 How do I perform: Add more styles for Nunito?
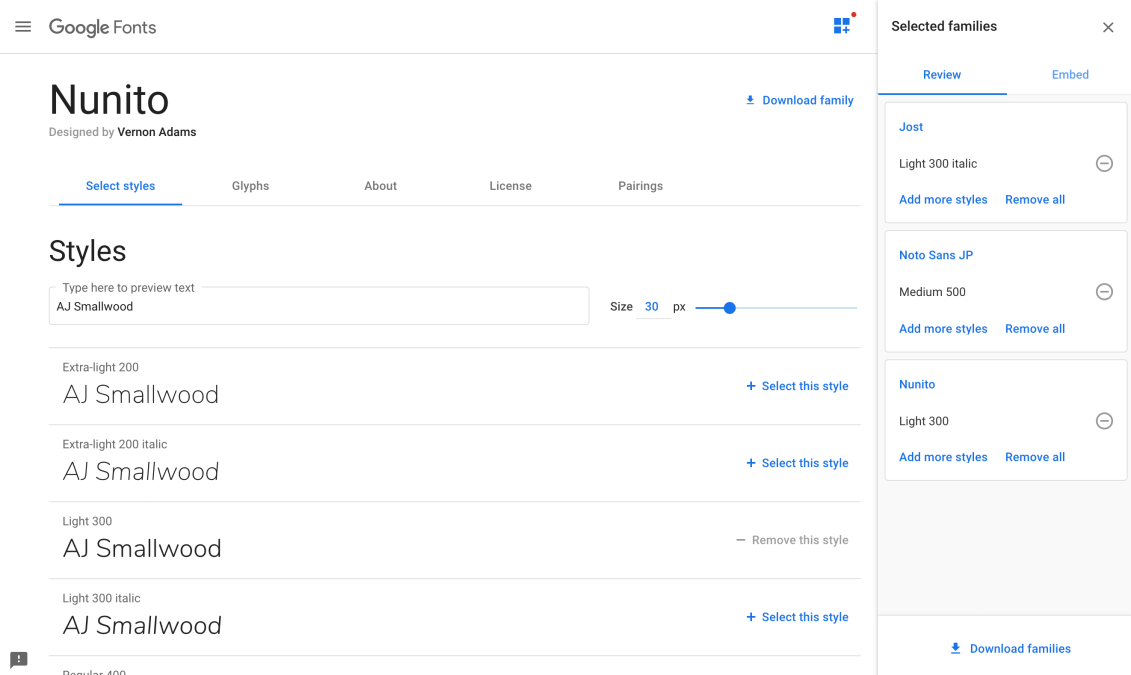[x=943, y=457]
